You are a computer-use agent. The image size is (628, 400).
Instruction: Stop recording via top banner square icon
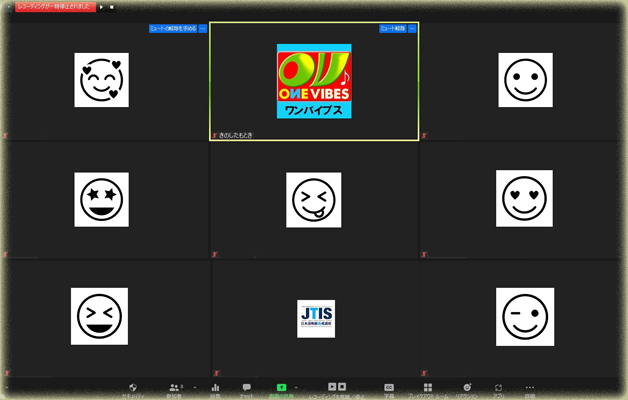pos(112,7)
